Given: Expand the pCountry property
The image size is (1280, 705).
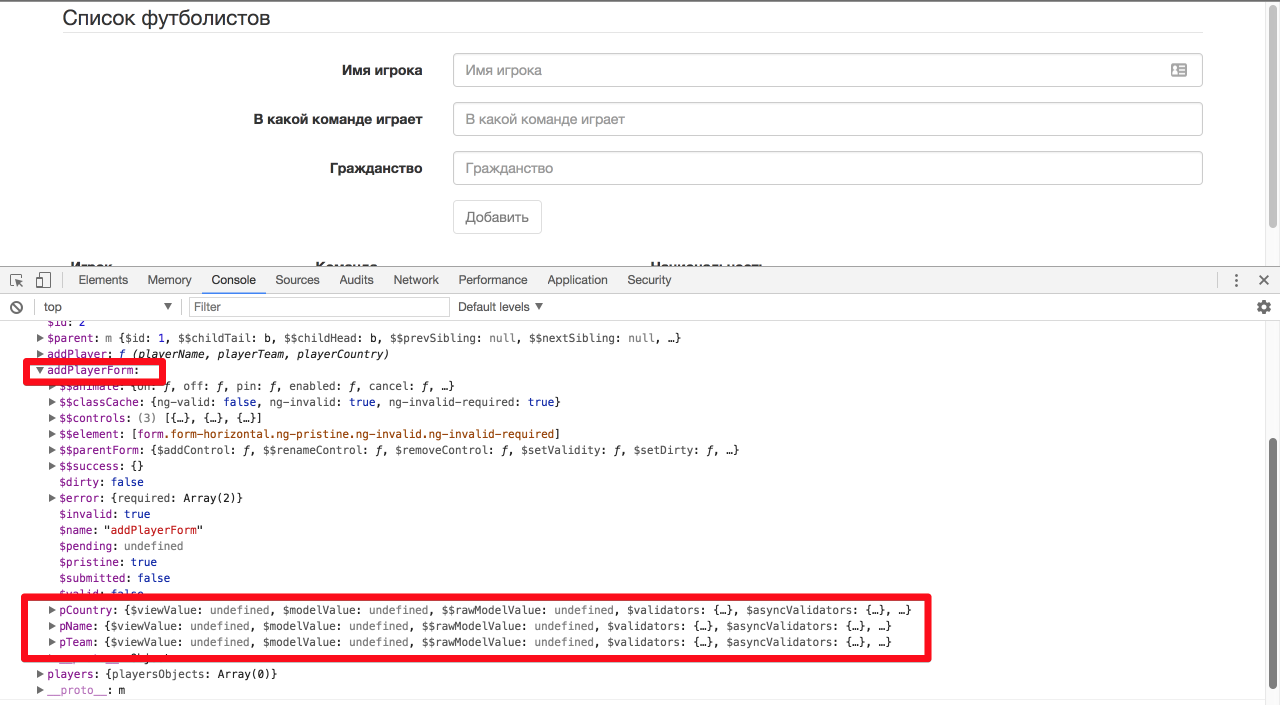Looking at the screenshot, I should (x=52, y=610).
